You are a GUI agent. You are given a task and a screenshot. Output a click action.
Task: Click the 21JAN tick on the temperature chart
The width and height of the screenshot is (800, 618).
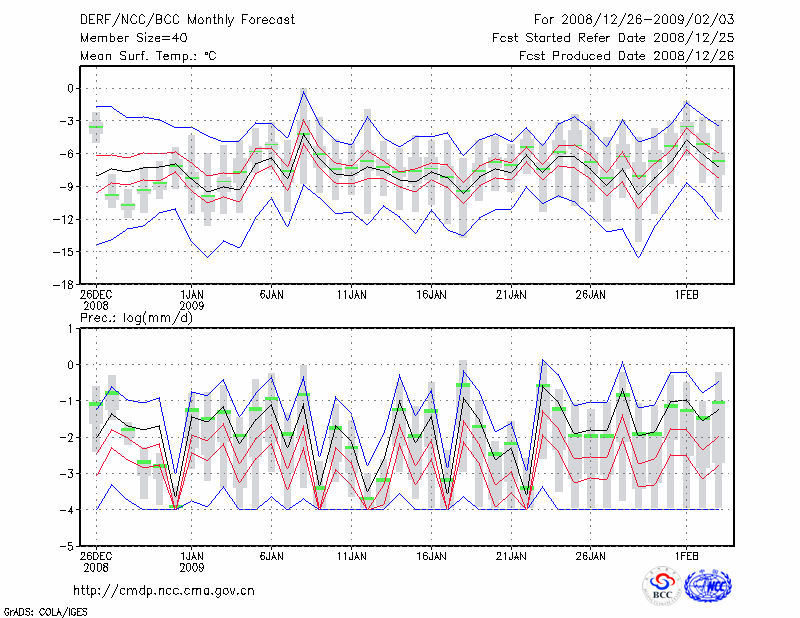click(511, 295)
